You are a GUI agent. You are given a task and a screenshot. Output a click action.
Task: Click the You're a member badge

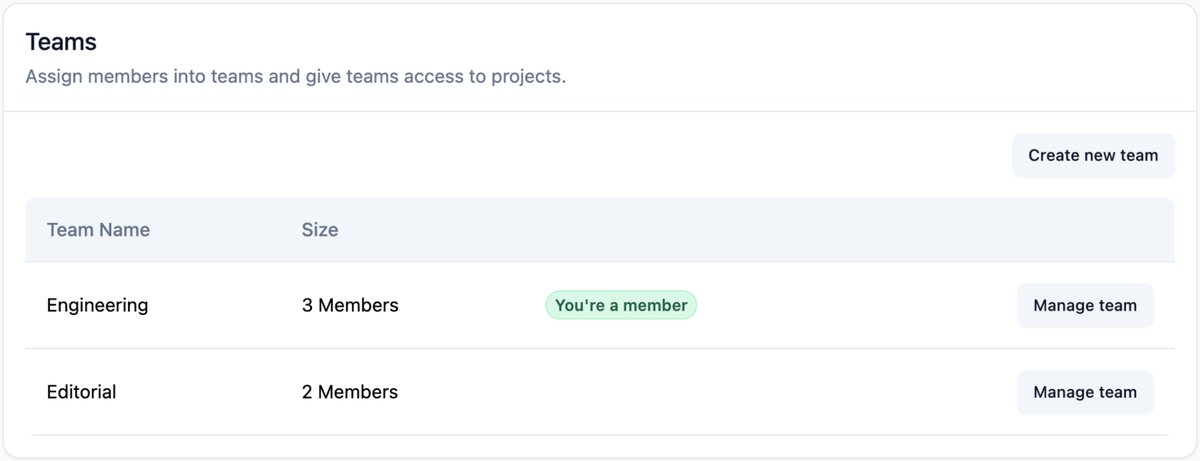point(621,306)
